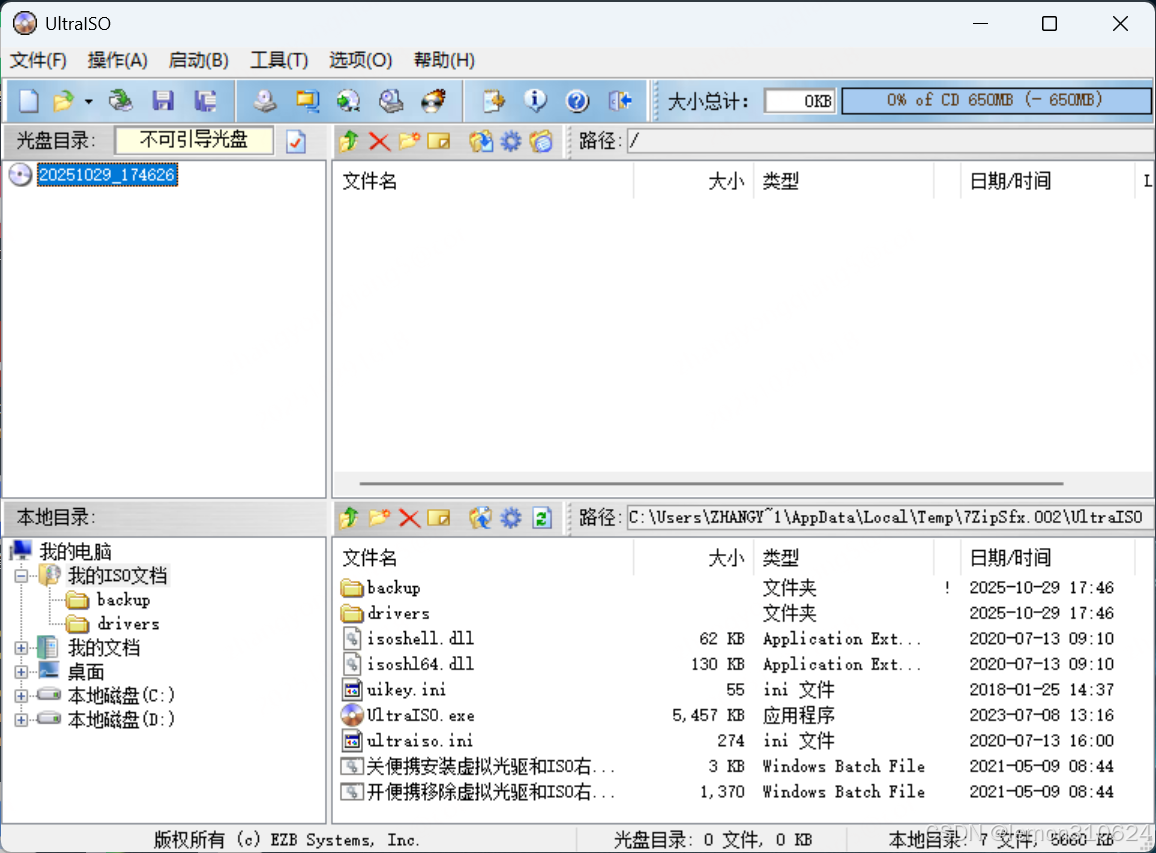
Task: Save the image with the floppy disk icon
Action: pos(163,101)
